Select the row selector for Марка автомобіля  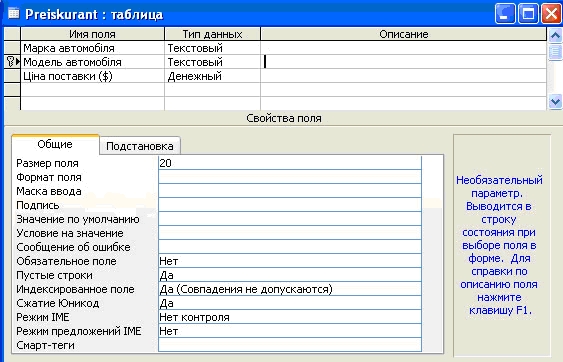tap(12, 48)
